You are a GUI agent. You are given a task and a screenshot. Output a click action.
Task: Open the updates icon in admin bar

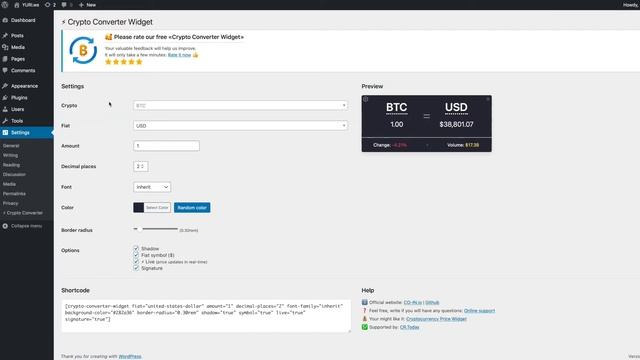coord(47,5)
